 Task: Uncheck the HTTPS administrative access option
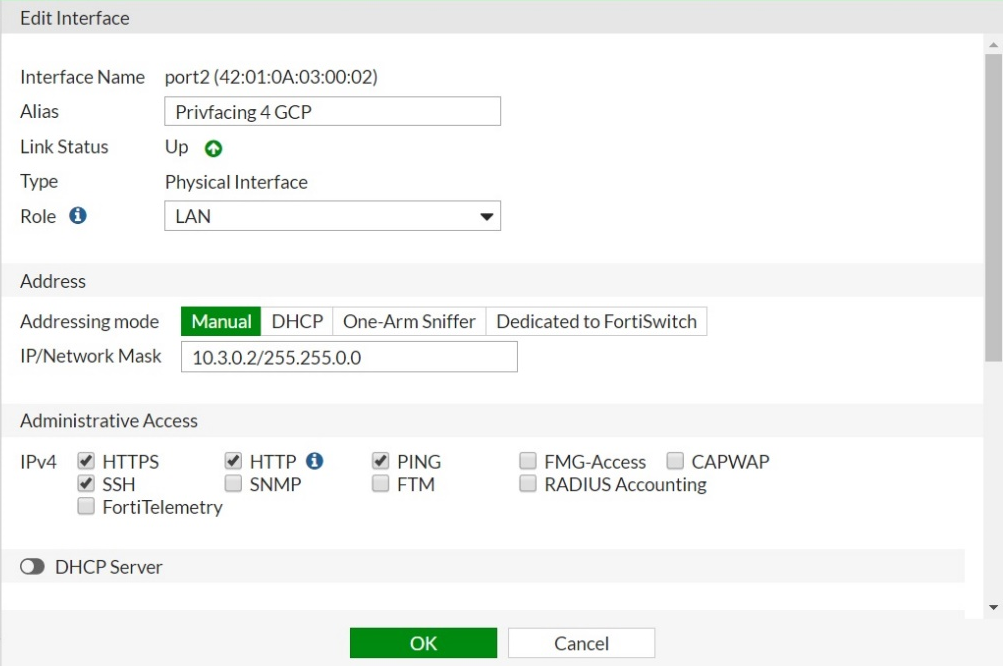click(85, 461)
